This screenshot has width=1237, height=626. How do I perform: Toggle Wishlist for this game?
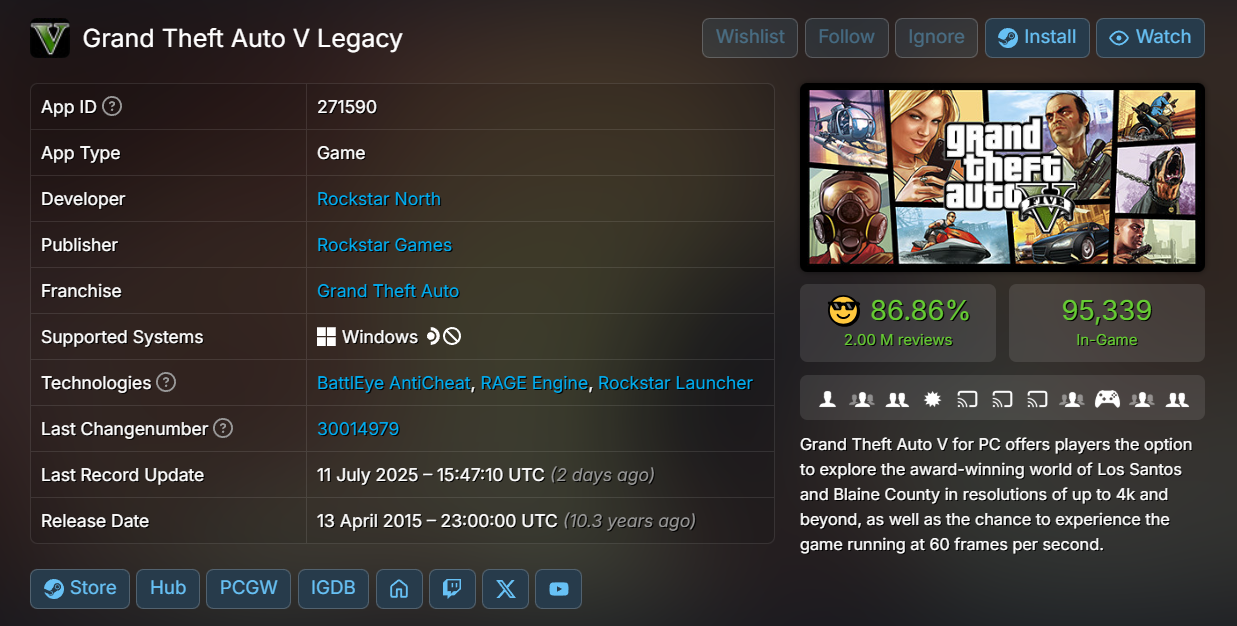click(750, 38)
